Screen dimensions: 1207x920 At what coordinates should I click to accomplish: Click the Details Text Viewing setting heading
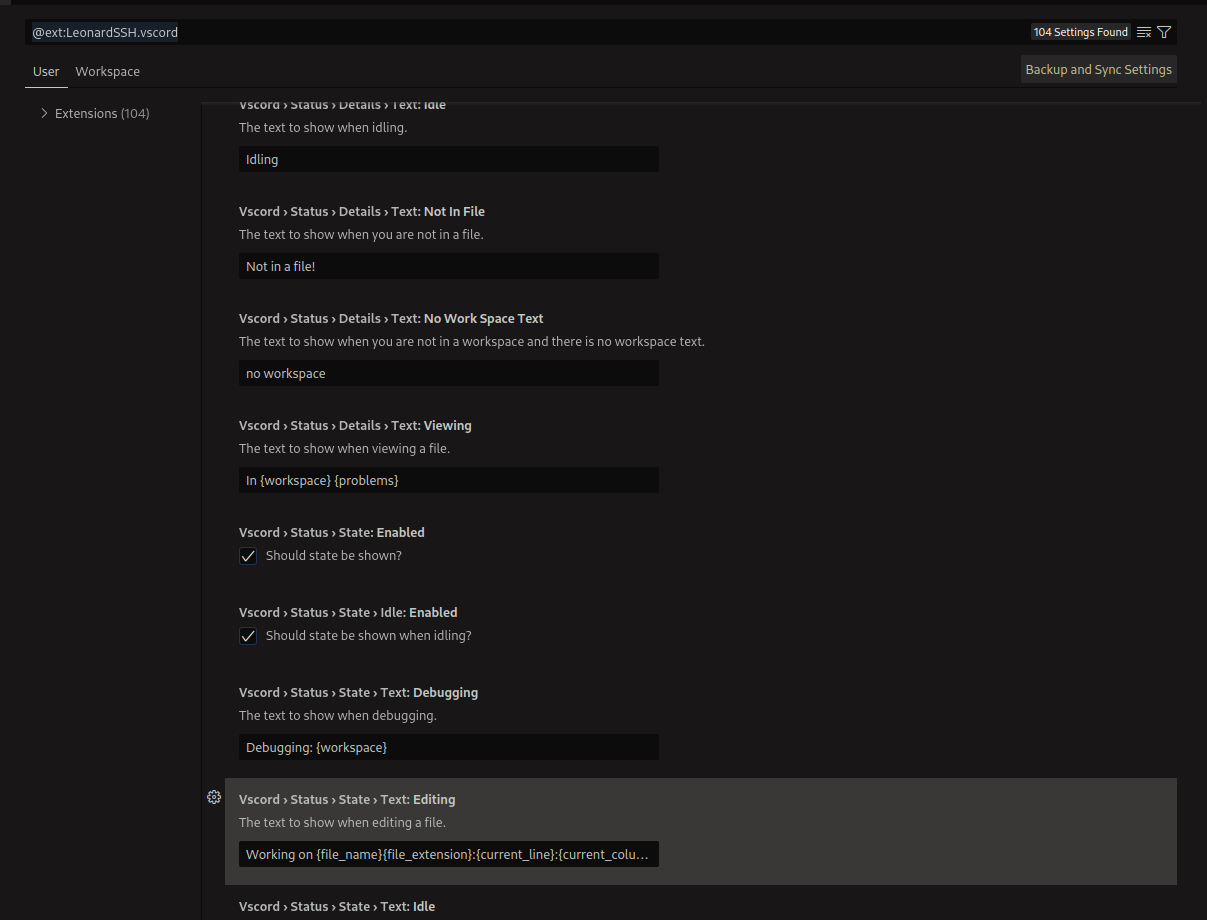[355, 425]
